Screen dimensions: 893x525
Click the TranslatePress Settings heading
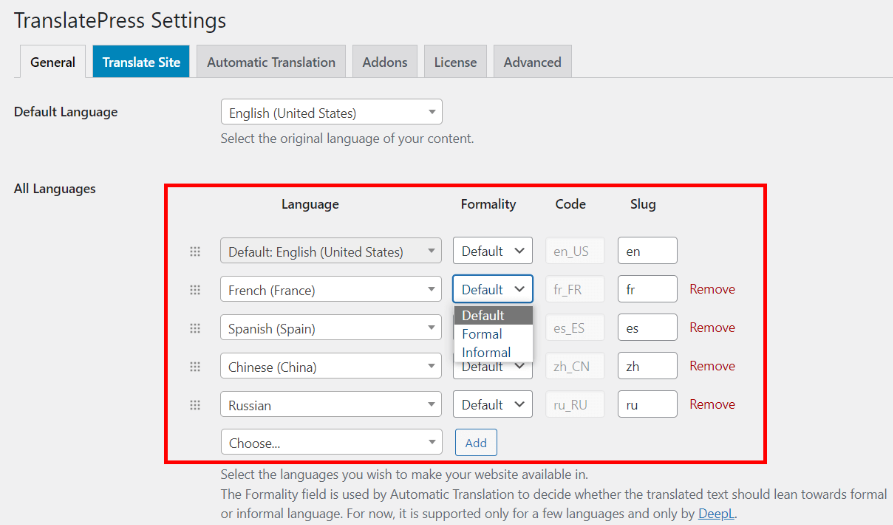point(120,20)
